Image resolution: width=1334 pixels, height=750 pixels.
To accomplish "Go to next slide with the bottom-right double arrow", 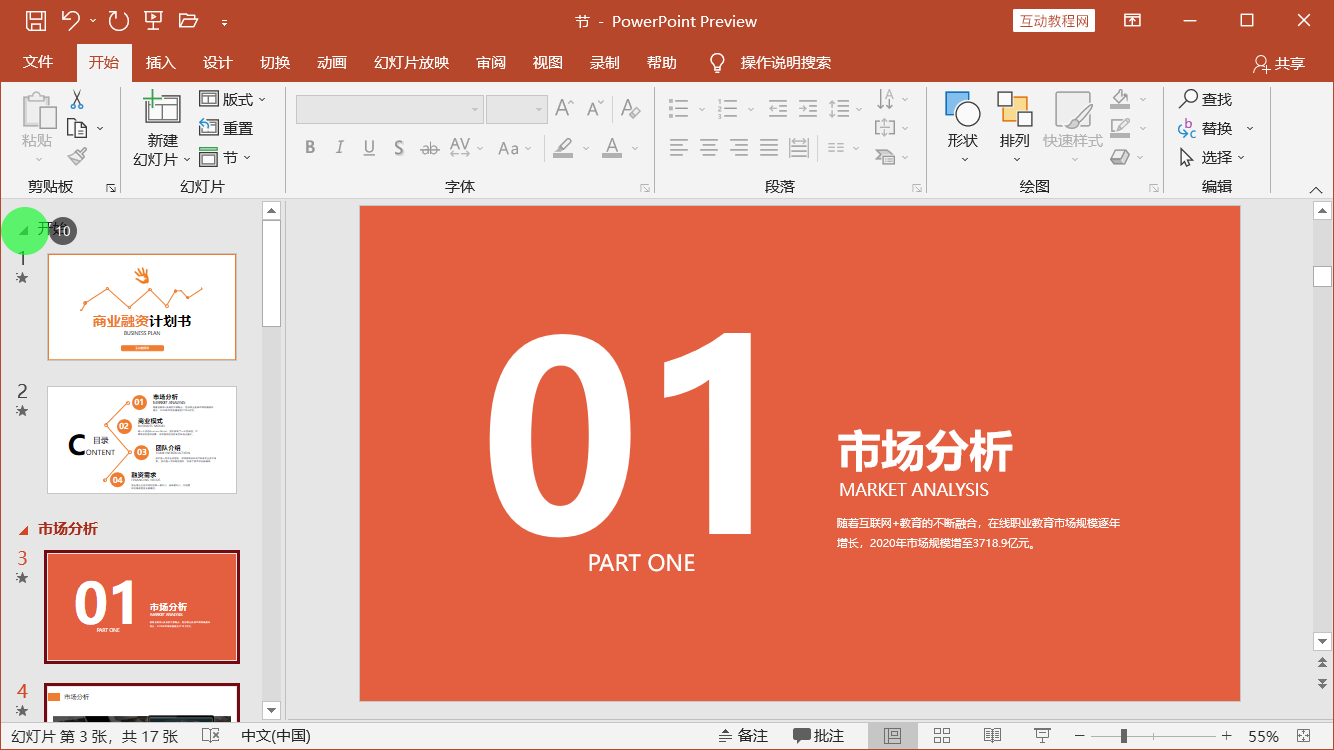I will [x=1323, y=683].
